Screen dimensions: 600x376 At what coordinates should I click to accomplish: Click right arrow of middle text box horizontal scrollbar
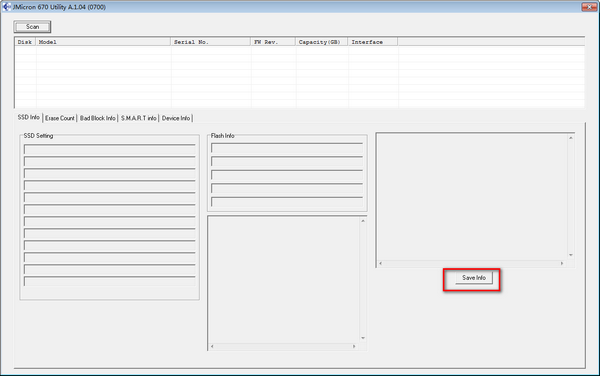(x=354, y=347)
